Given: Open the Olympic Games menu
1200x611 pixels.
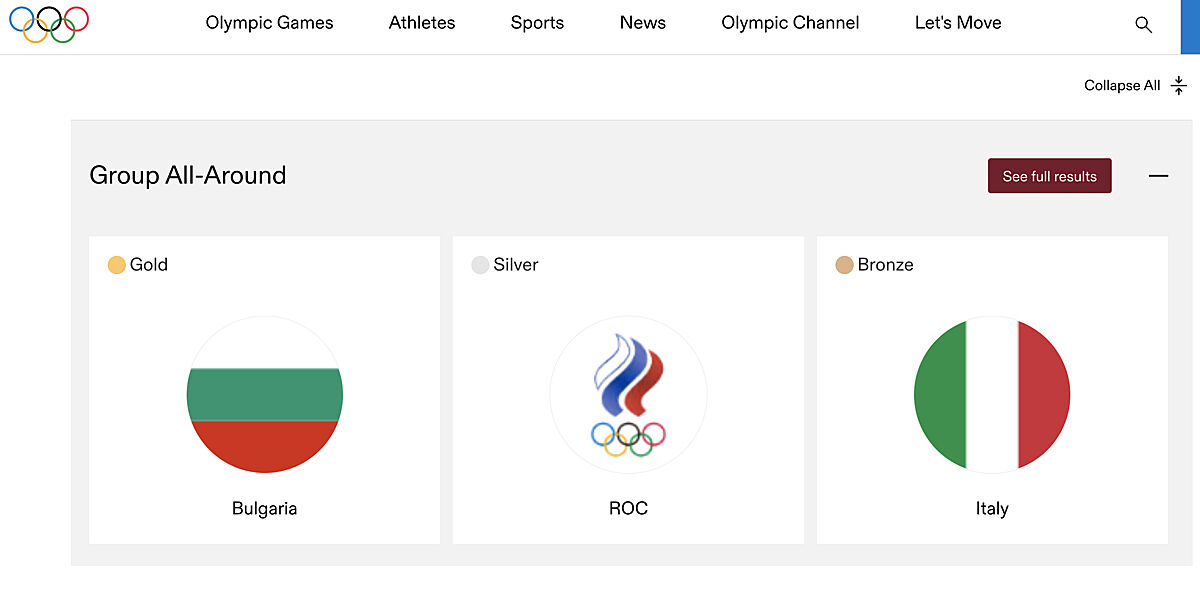Looking at the screenshot, I should (x=270, y=23).
